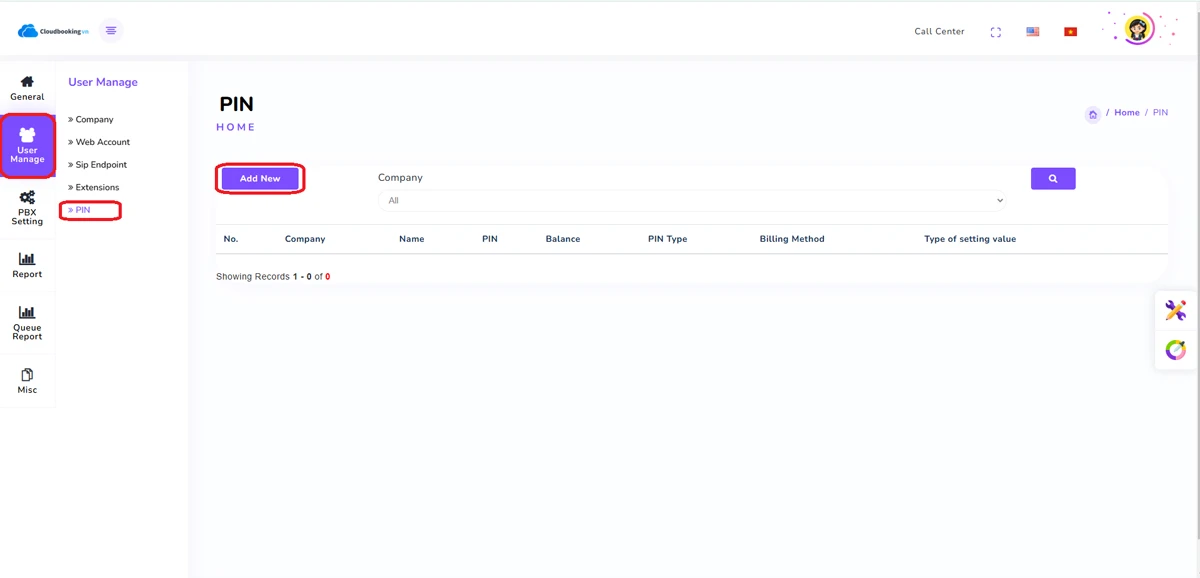Follow the Home breadcrumb link
The width and height of the screenshot is (1200, 578).
pyautogui.click(x=1126, y=113)
